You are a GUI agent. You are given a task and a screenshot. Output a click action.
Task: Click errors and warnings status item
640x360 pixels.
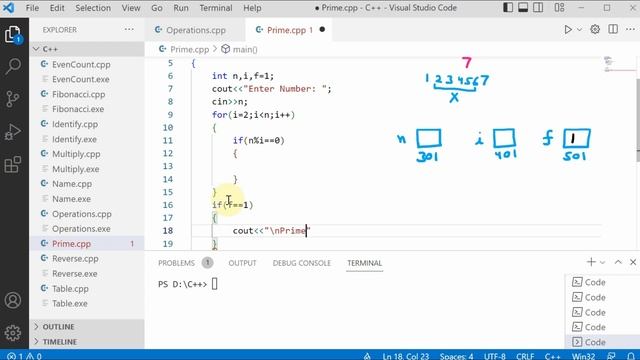(24, 356)
